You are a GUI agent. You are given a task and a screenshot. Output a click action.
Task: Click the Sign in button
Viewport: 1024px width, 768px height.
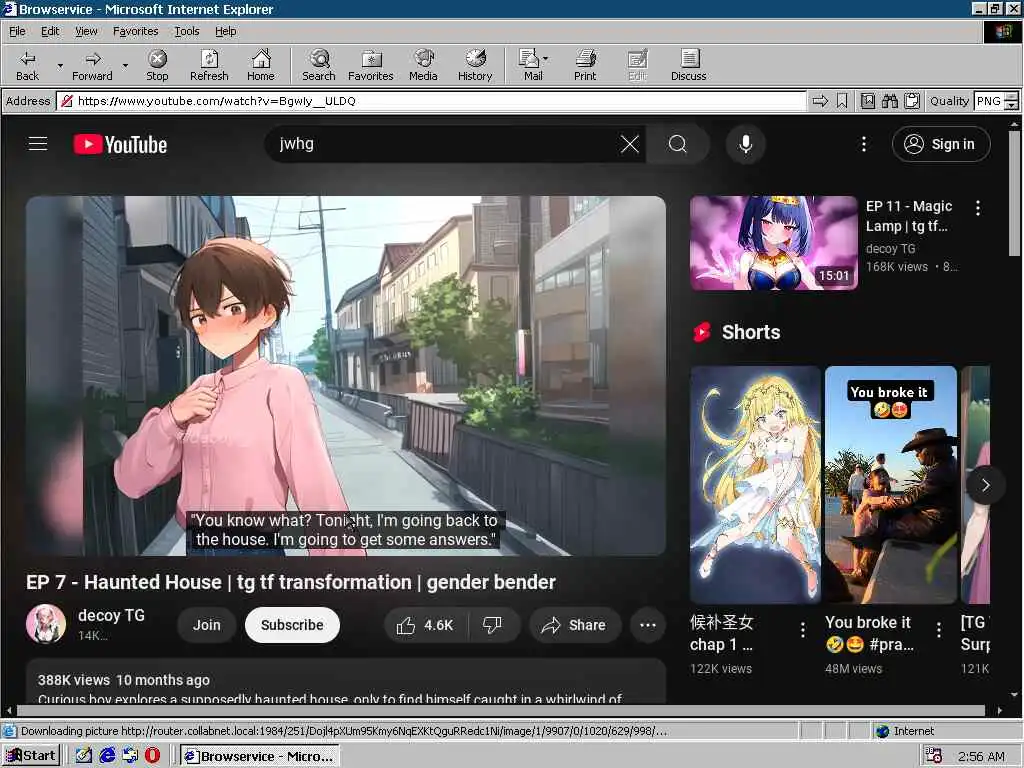[x=941, y=144]
